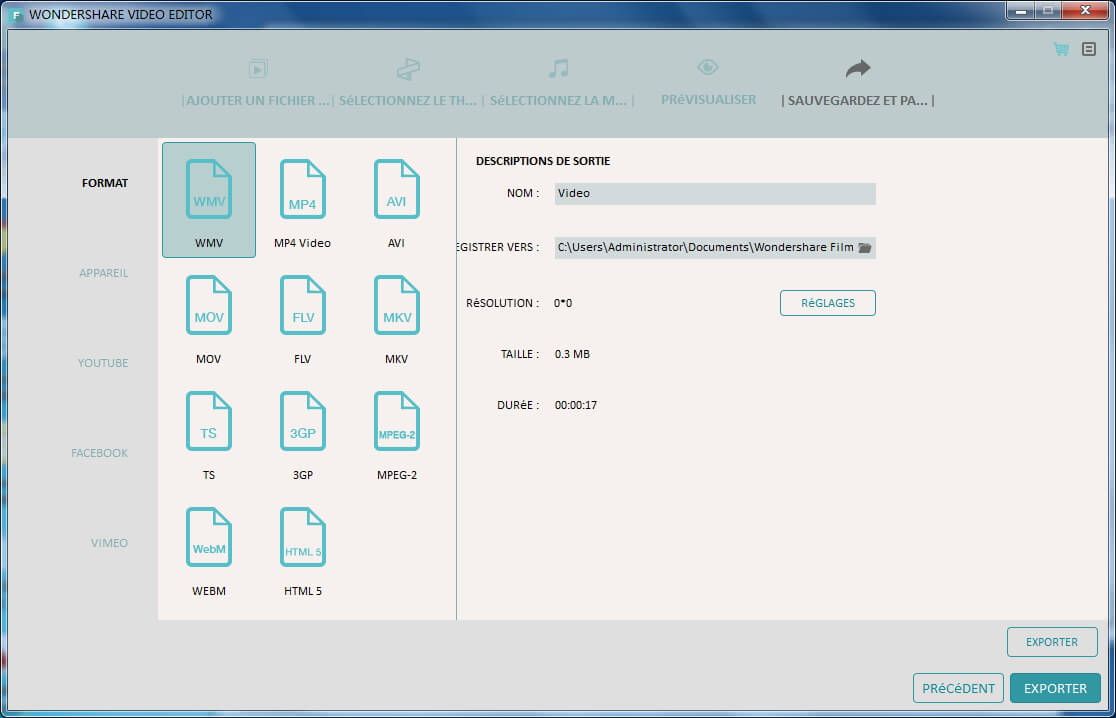Viewport: 1116px width, 718px height.
Task: Click the filled teal Exporter button
Action: (x=1055, y=688)
